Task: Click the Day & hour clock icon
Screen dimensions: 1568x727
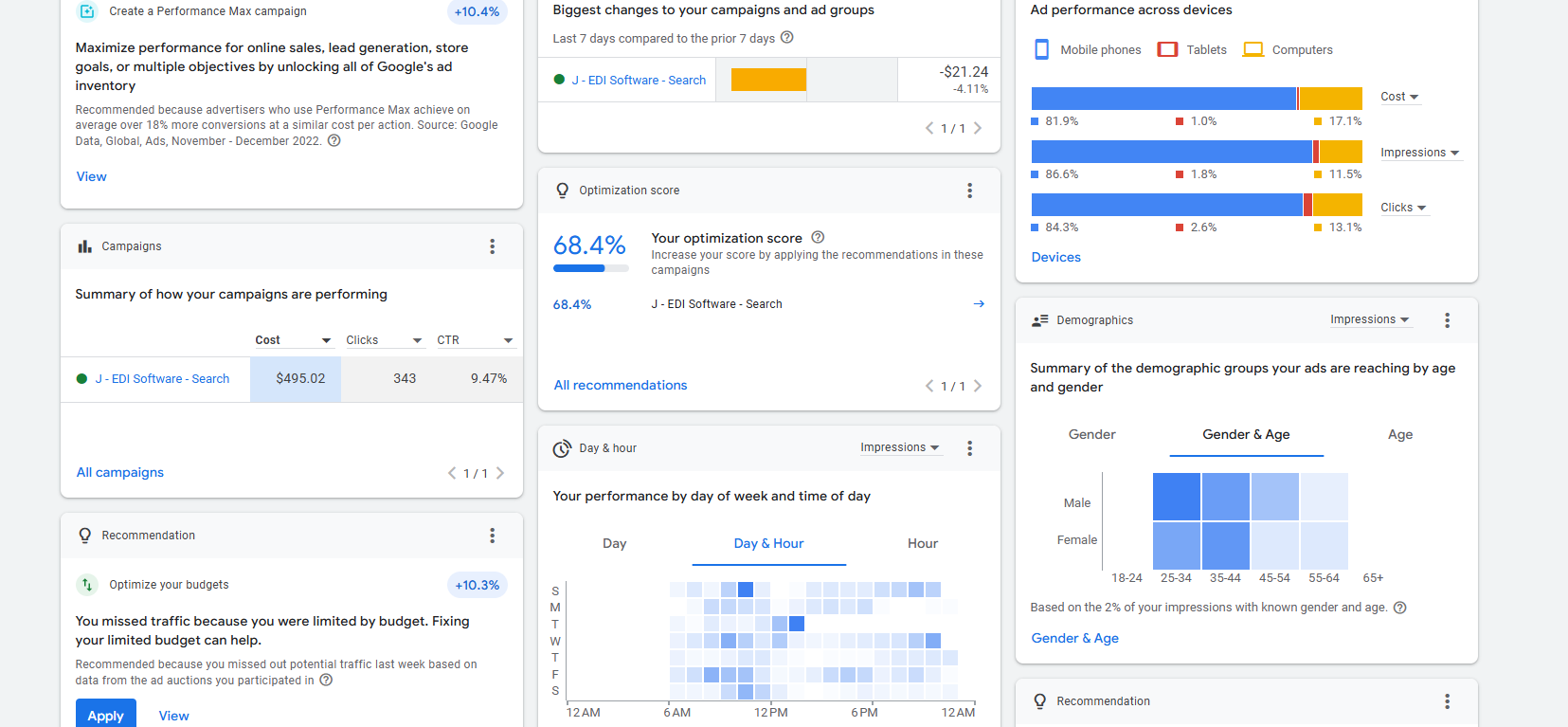Action: [562, 448]
